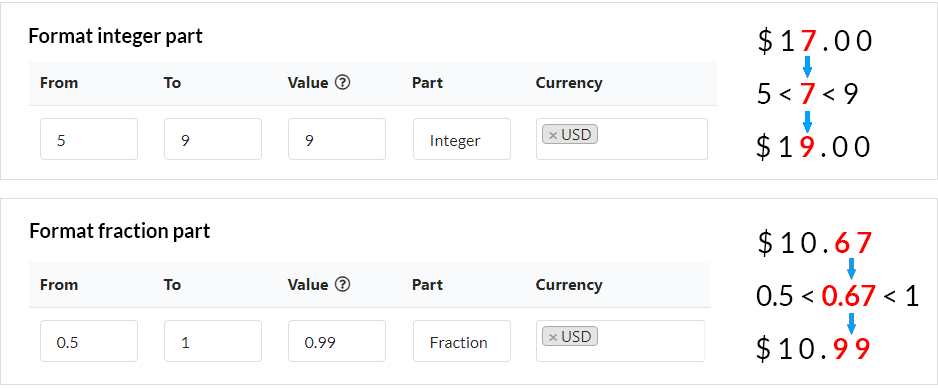Open the Currency selector in fraction row
Screen dimensions: 938x388
click(620, 341)
